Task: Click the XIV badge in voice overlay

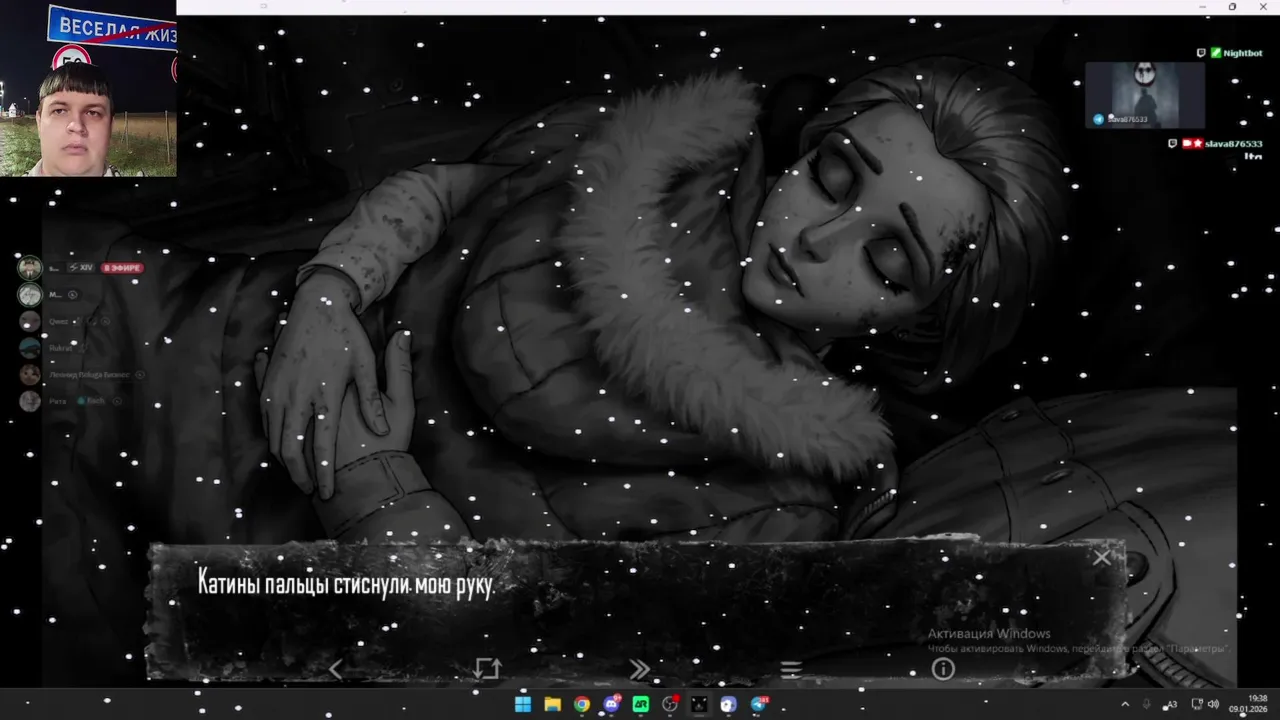Action: tap(80, 268)
